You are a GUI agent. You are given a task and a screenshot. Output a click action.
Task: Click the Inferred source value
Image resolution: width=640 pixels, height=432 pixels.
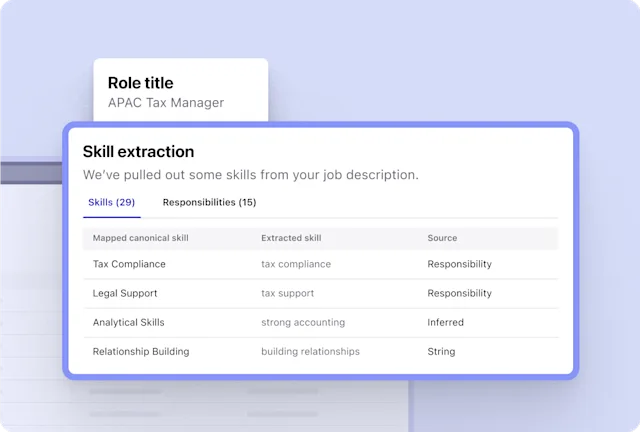point(446,323)
